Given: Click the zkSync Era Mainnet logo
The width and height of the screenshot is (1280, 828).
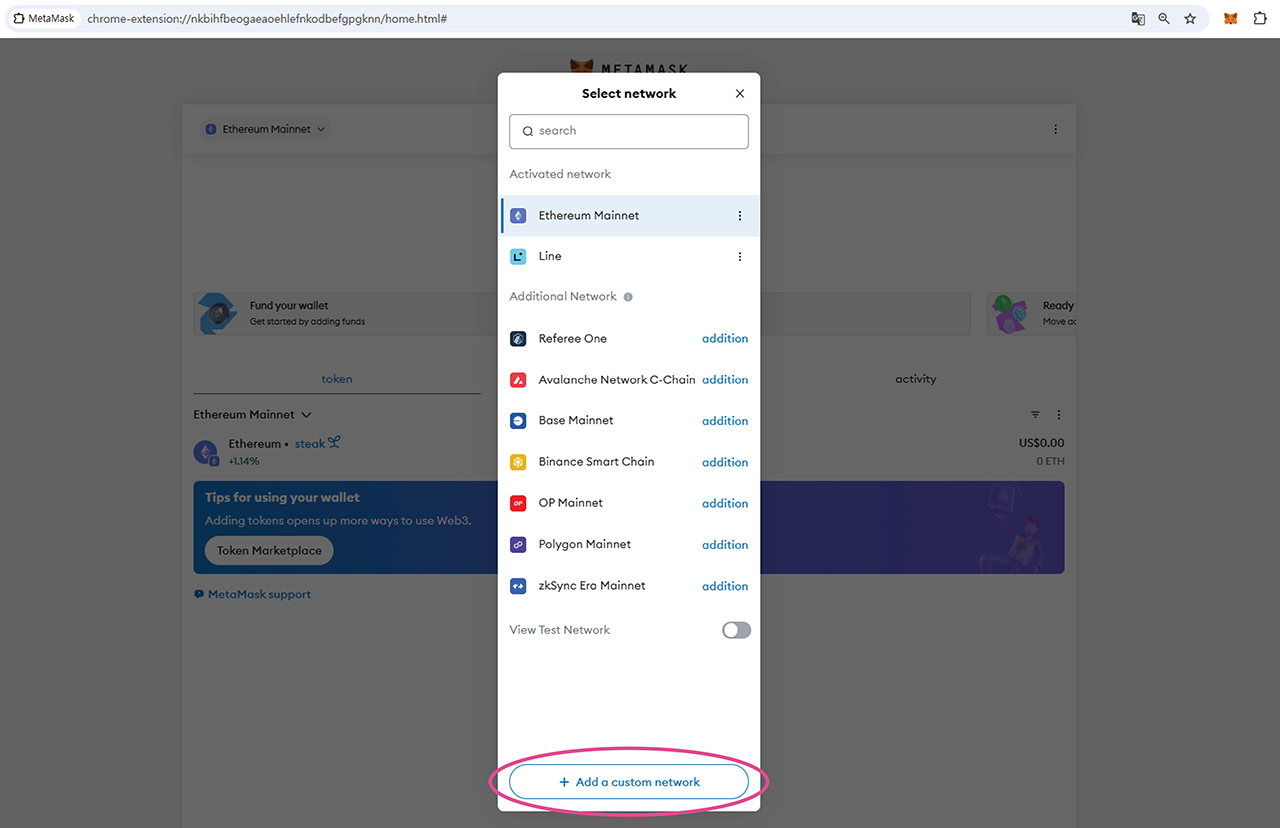Looking at the screenshot, I should click(x=518, y=586).
